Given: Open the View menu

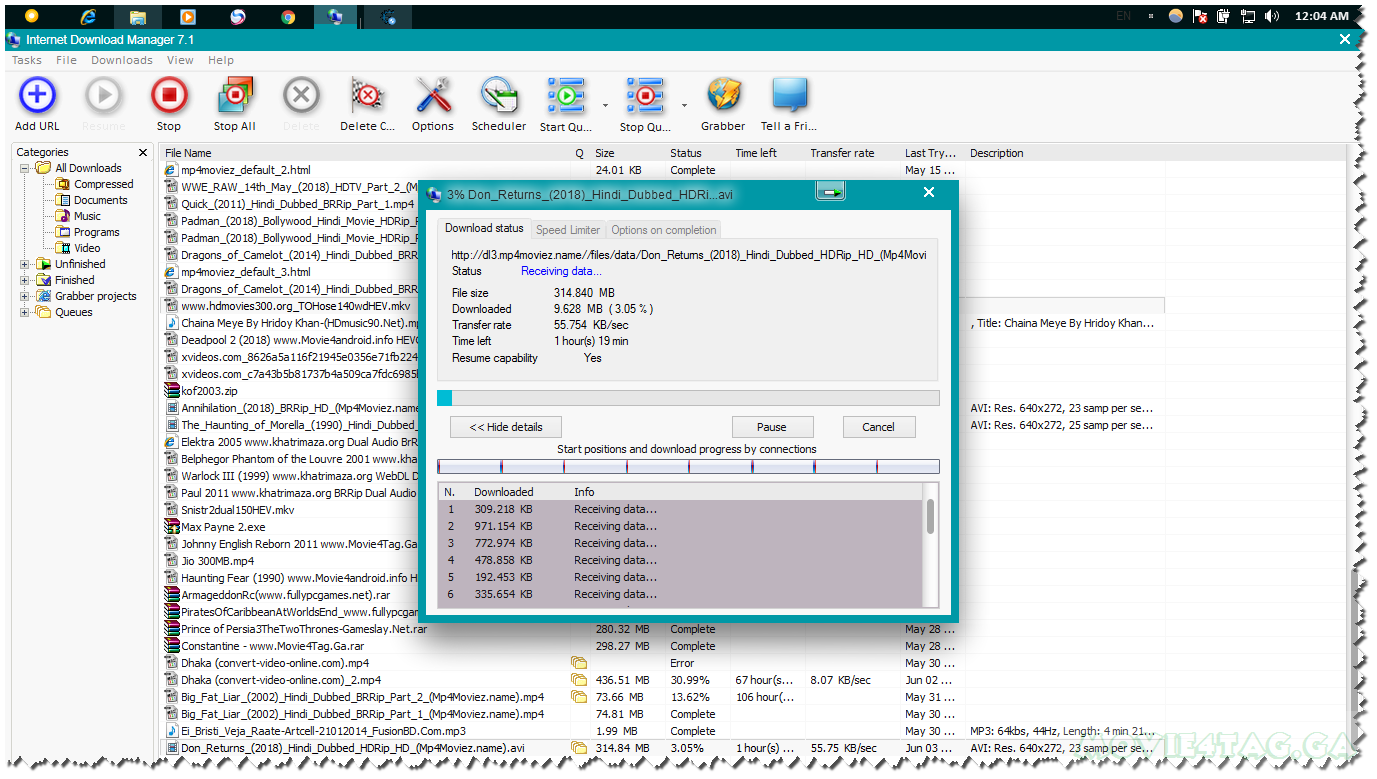Looking at the screenshot, I should click(x=180, y=60).
